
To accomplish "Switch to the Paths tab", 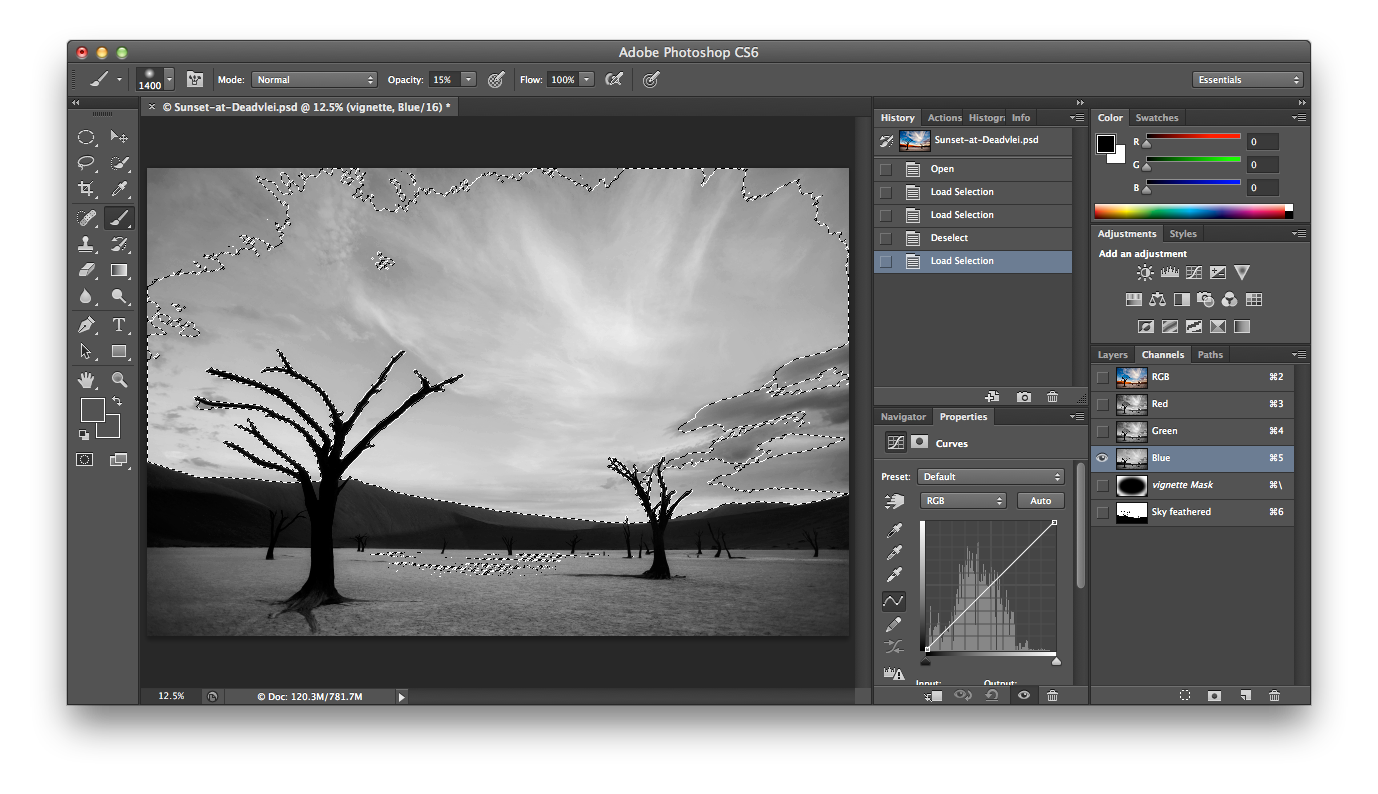I will (x=1210, y=355).
